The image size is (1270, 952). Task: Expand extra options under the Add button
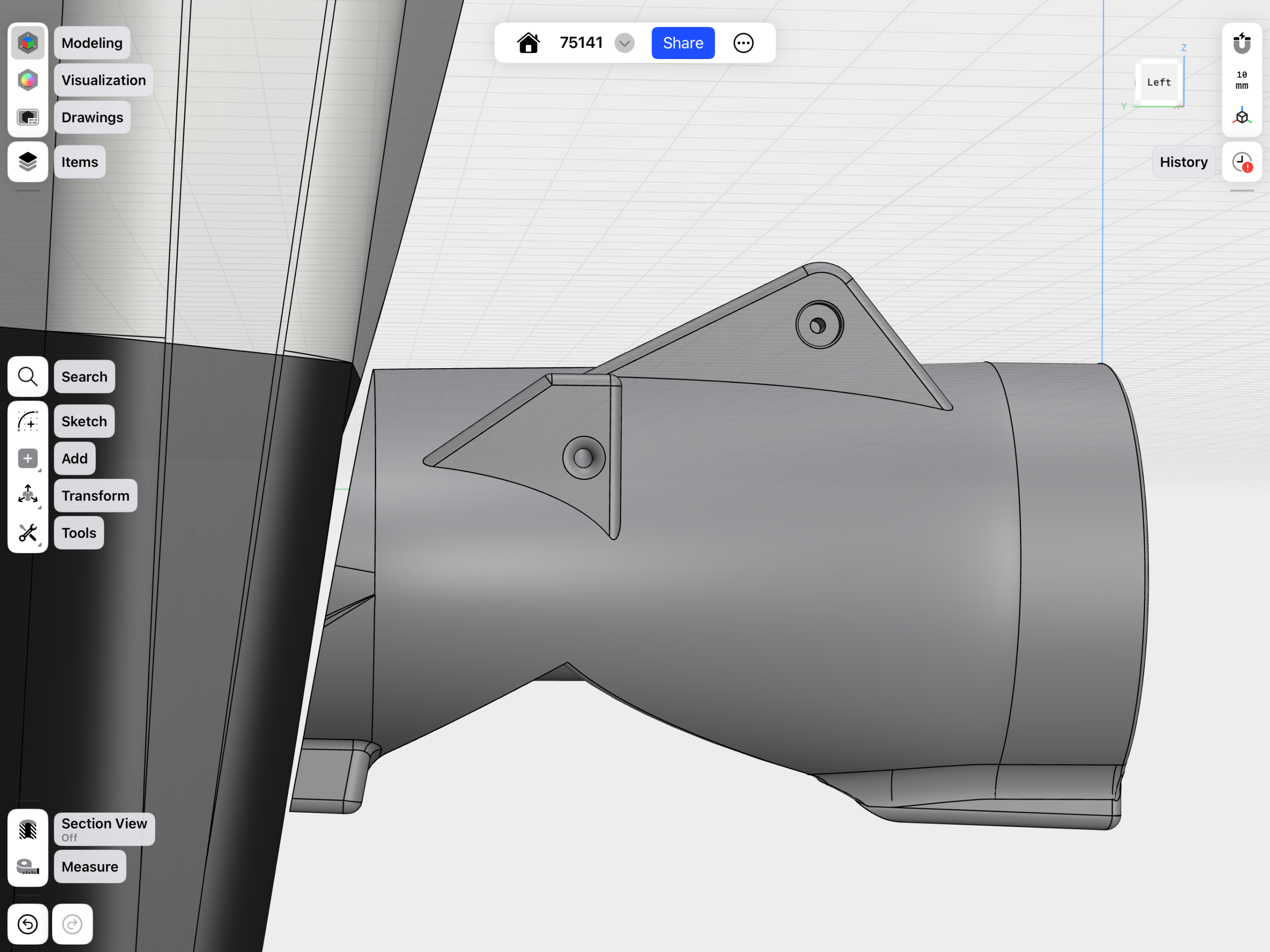40,472
